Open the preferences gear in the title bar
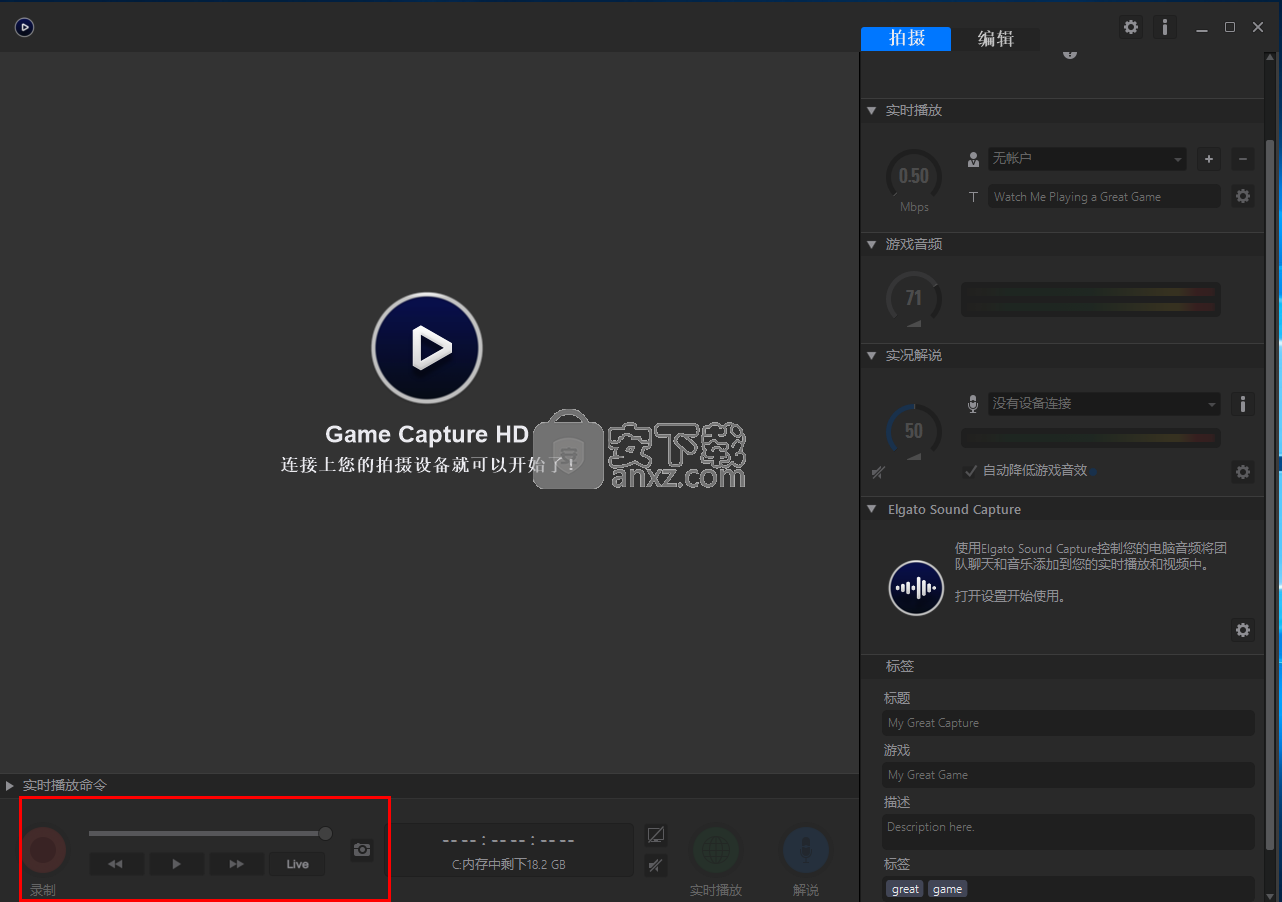This screenshot has width=1282, height=902. click(x=1131, y=27)
